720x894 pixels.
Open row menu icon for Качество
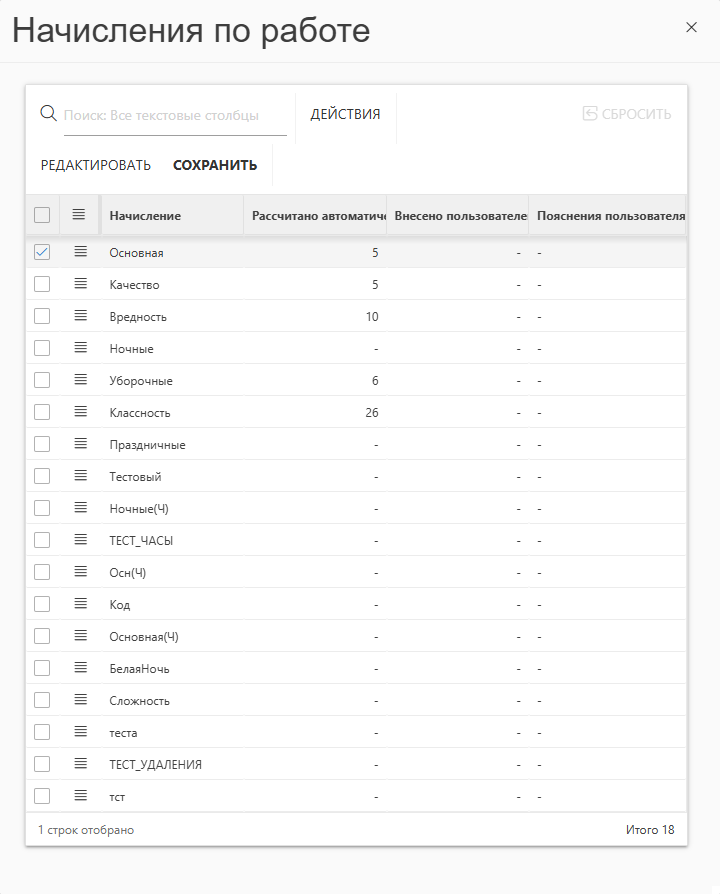[79, 284]
